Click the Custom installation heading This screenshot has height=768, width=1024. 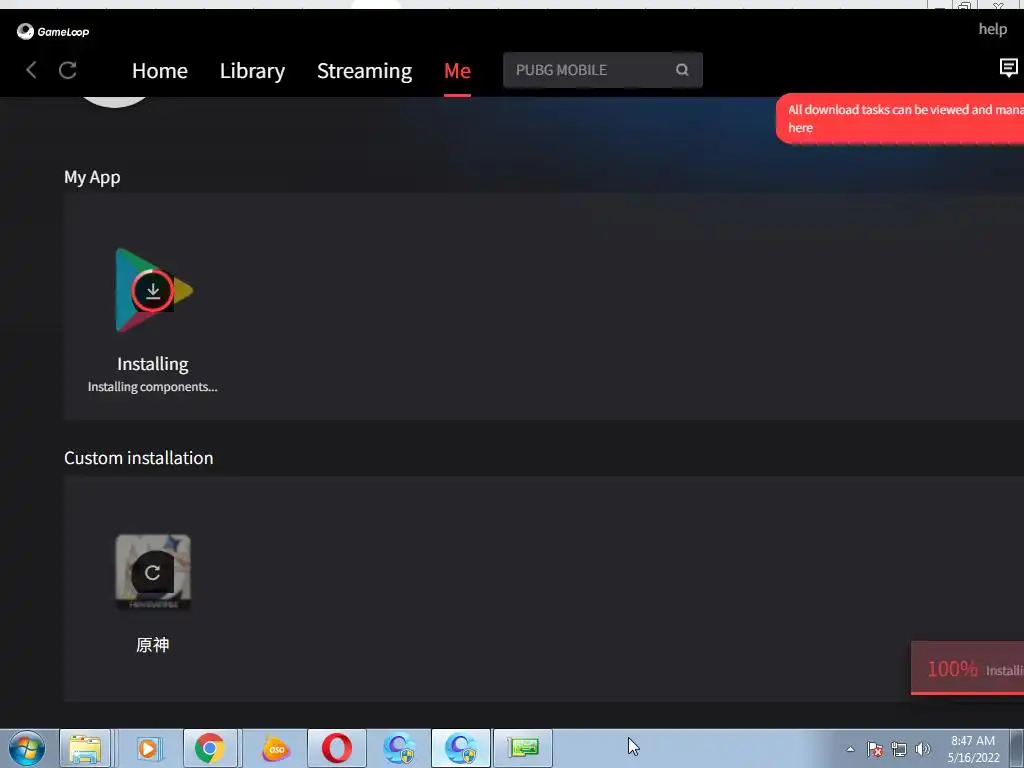(138, 458)
